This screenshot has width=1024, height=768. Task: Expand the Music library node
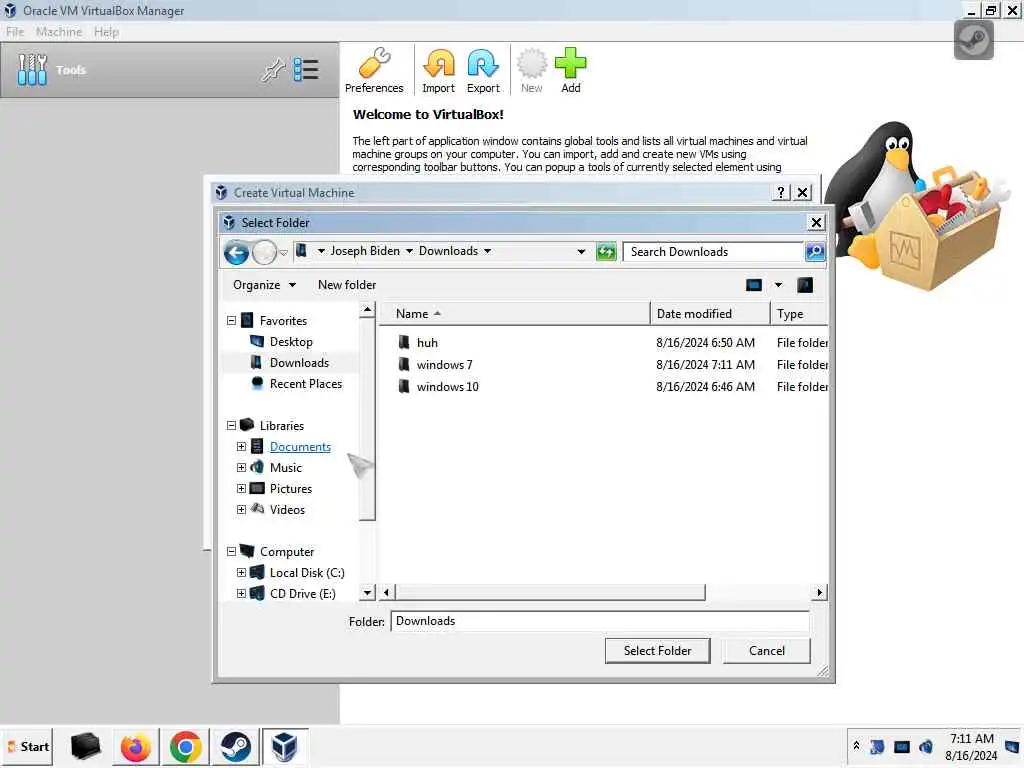coord(242,468)
